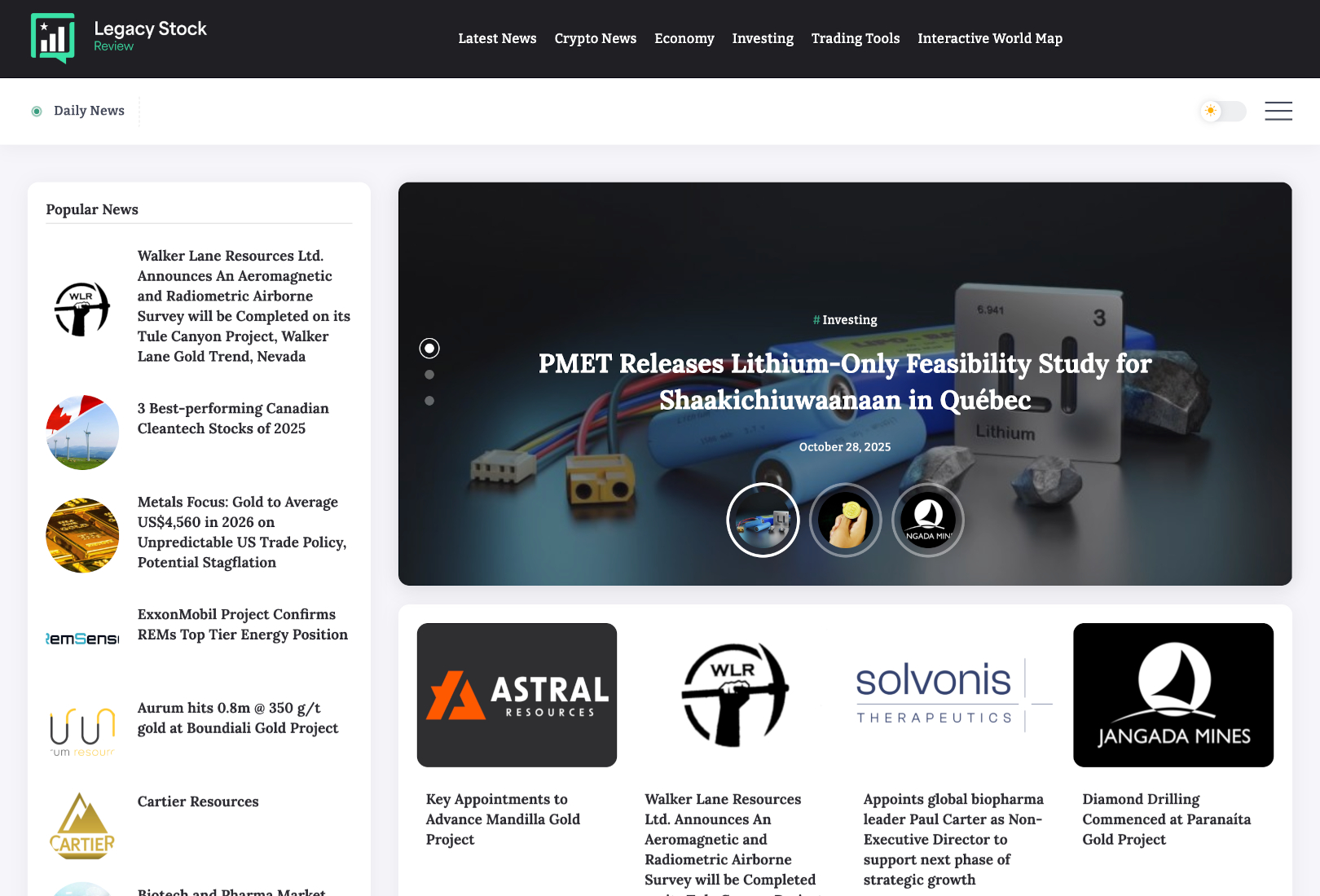1320x896 pixels.
Task: Click the Canadian flag wind turbine thumbnail
Action: point(82,433)
